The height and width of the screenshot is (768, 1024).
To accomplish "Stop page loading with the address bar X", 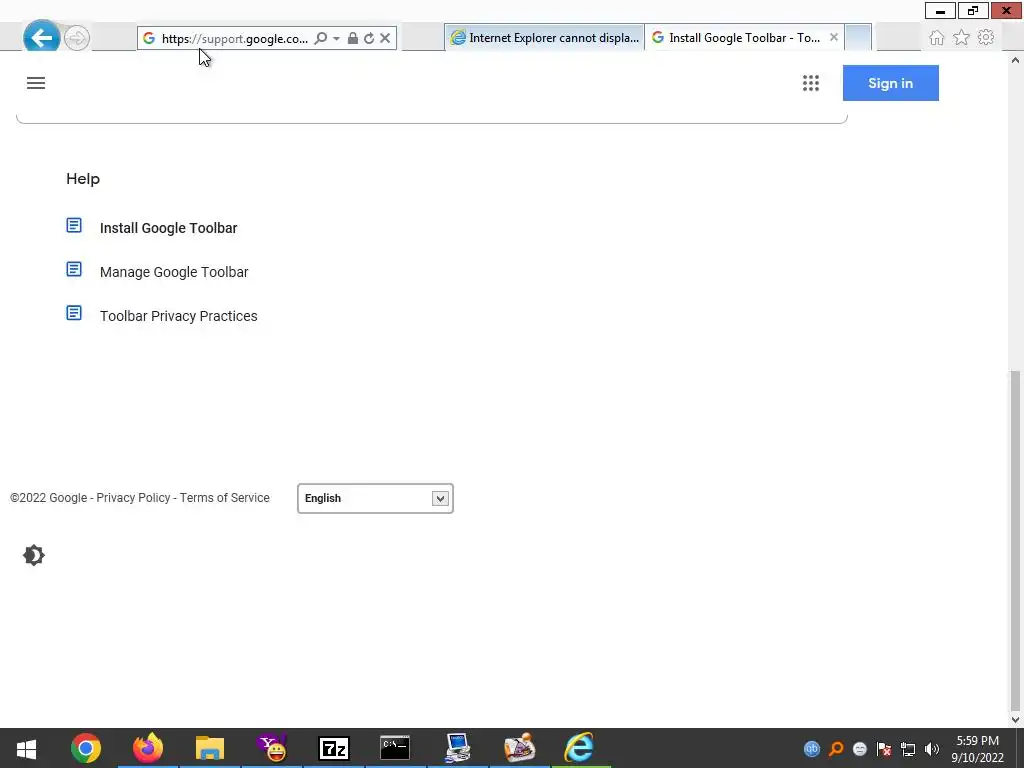I will (385, 39).
